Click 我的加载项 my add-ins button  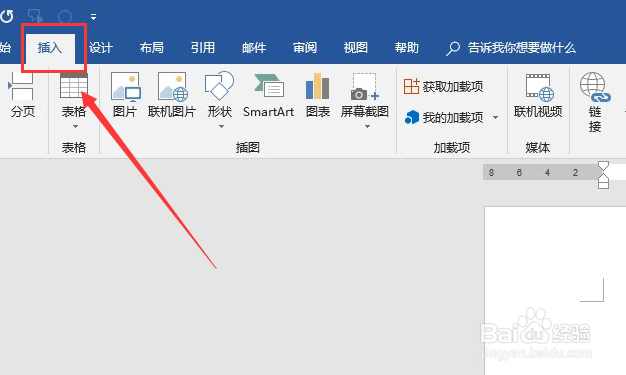444,117
